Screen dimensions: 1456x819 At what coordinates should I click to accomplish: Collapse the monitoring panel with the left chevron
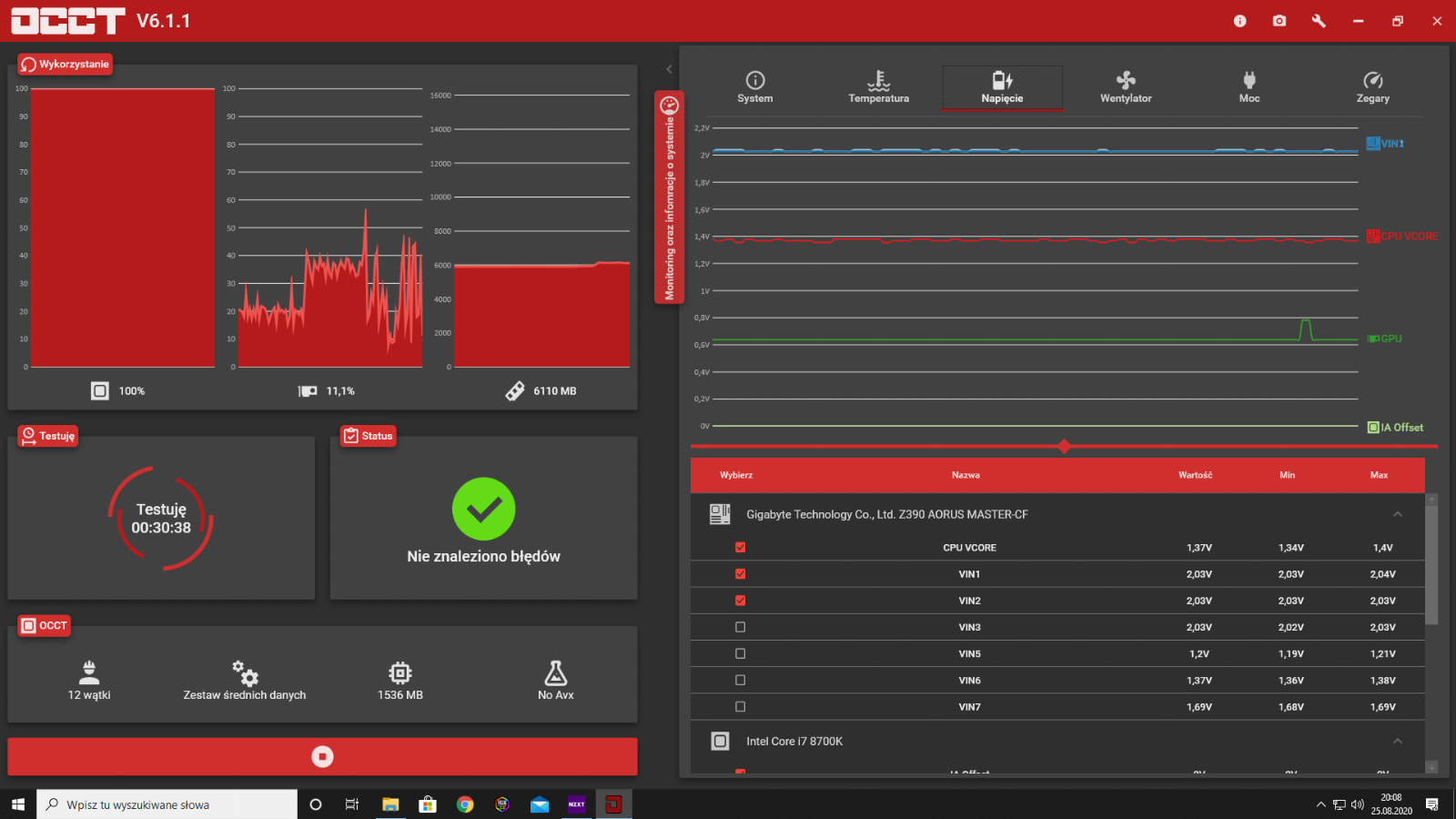coord(669,69)
